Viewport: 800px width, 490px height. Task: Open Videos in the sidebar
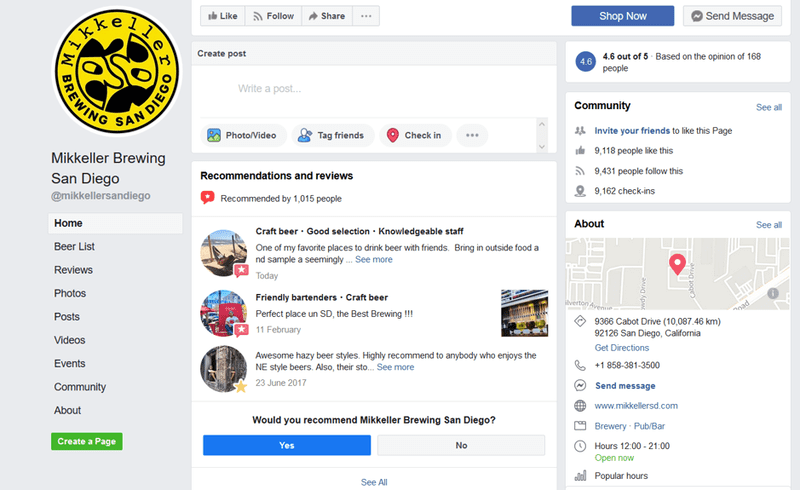tap(69, 340)
